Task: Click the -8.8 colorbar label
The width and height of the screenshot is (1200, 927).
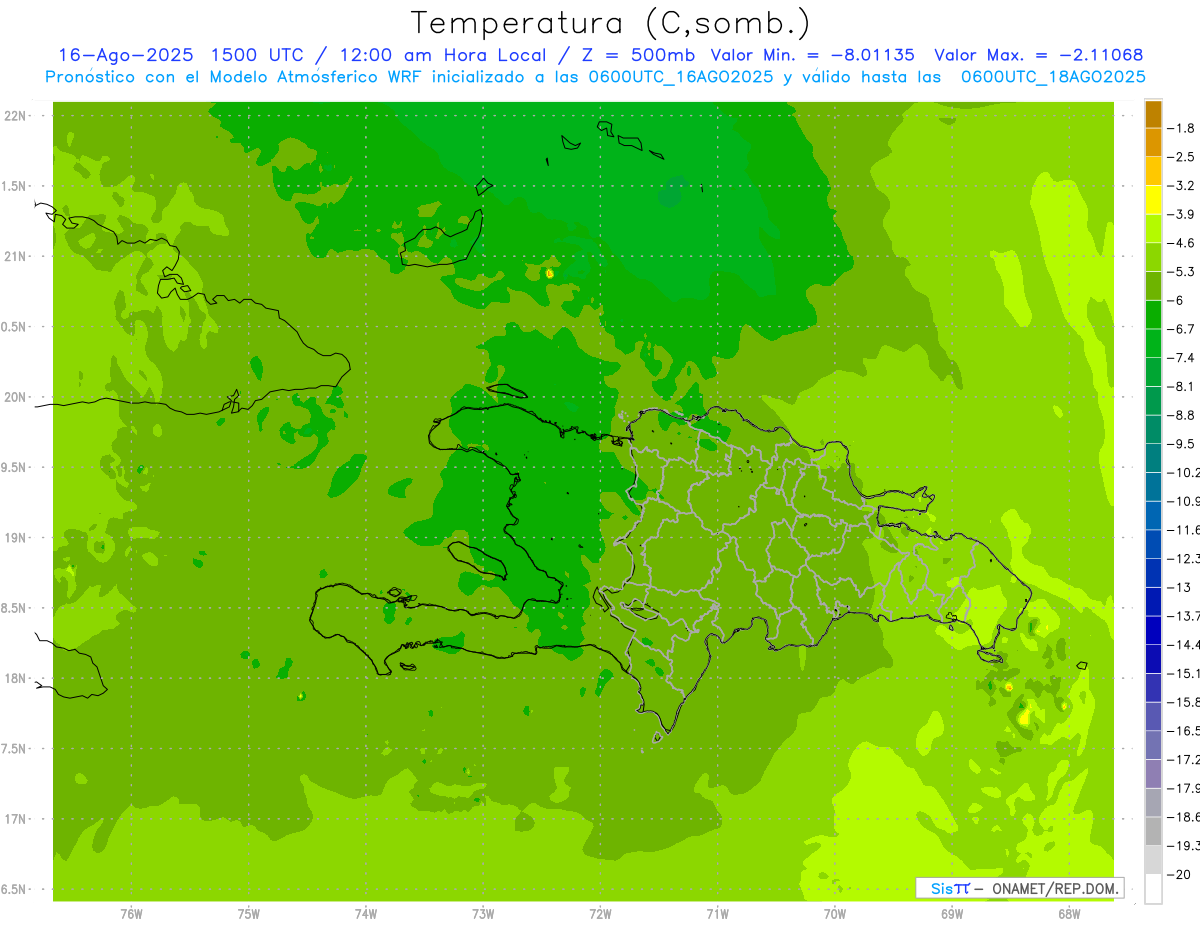Action: [1181, 415]
